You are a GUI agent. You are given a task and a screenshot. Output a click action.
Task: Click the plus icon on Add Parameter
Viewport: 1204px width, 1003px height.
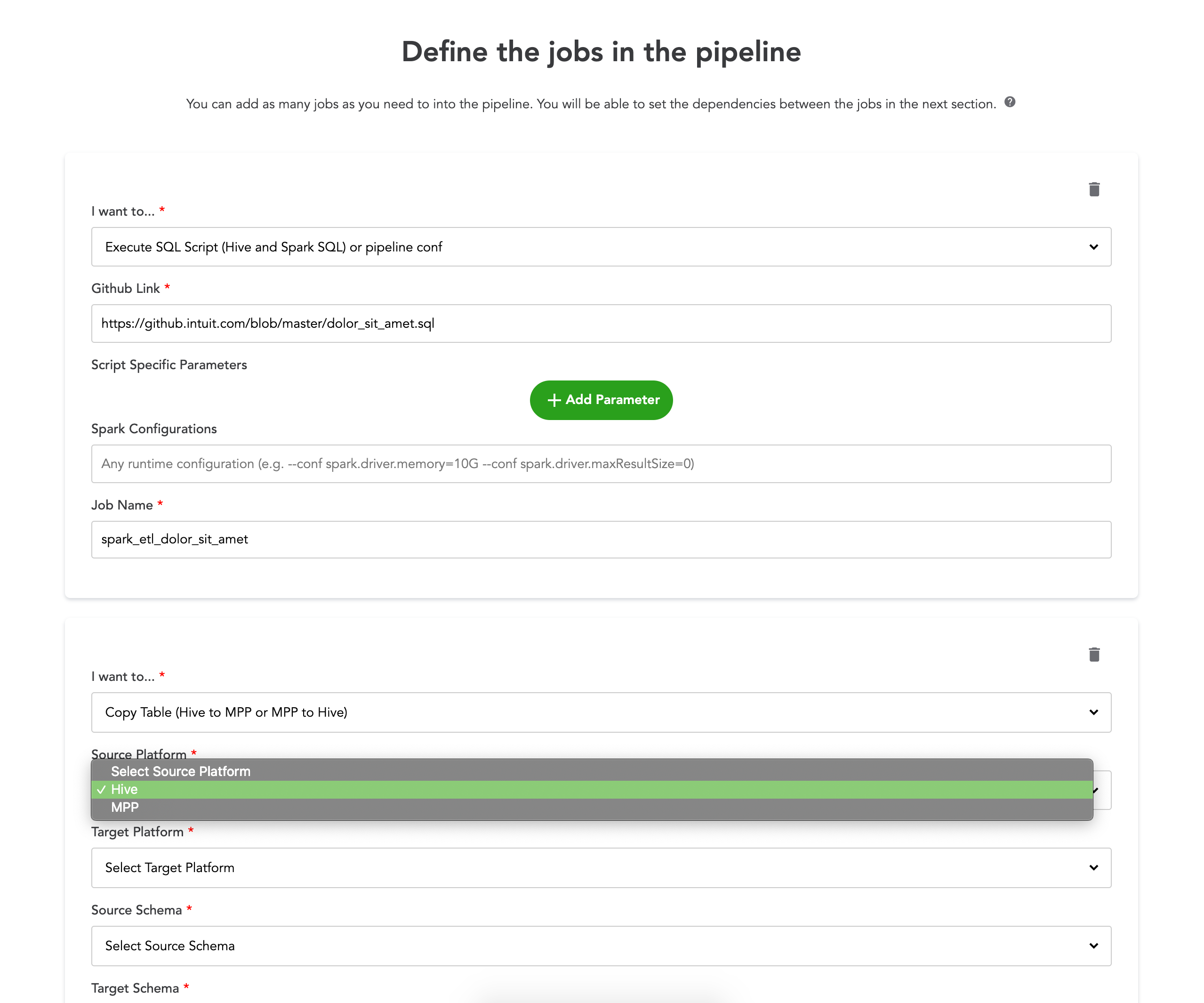click(x=554, y=400)
